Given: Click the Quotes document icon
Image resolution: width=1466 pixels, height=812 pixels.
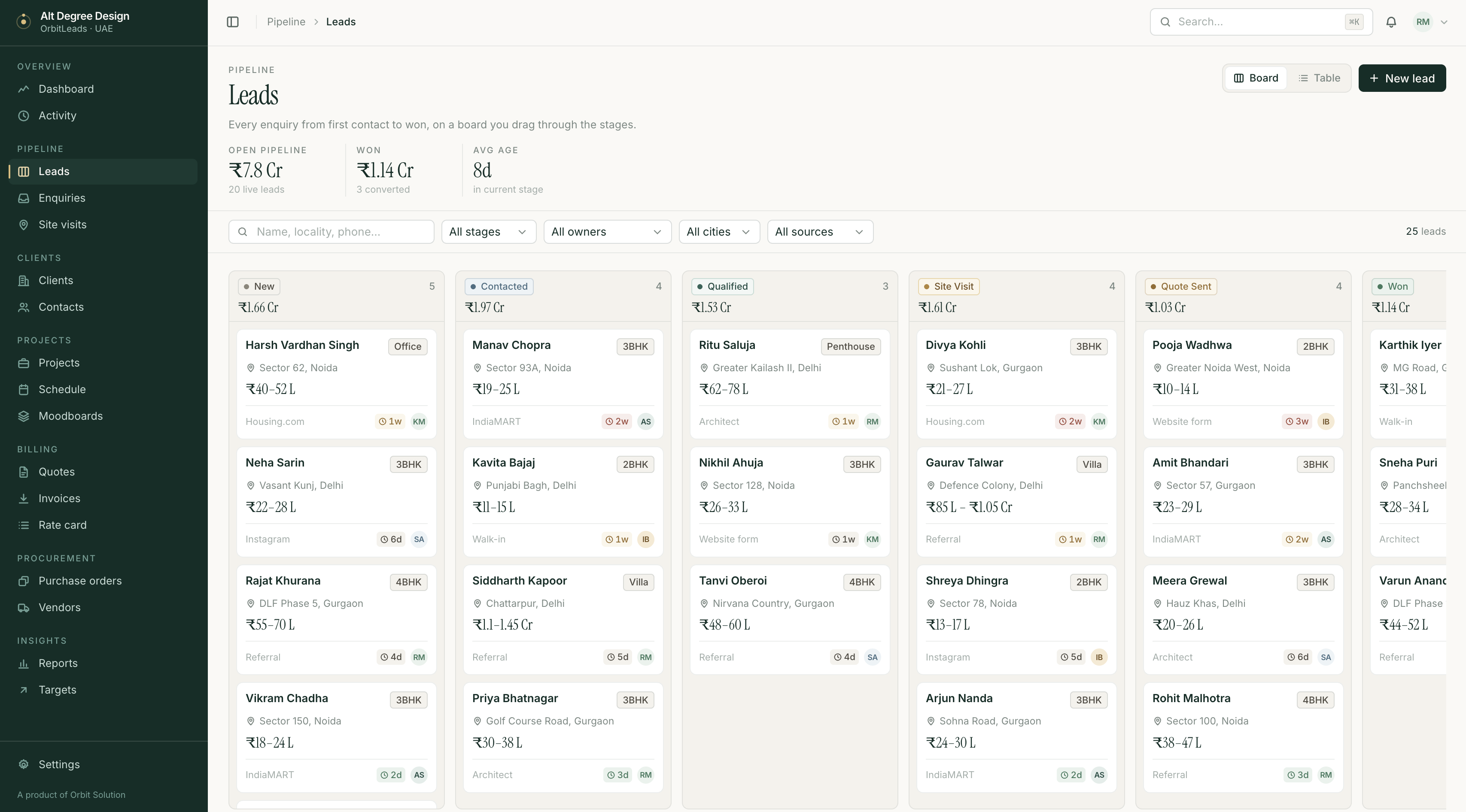Looking at the screenshot, I should 23,472.
